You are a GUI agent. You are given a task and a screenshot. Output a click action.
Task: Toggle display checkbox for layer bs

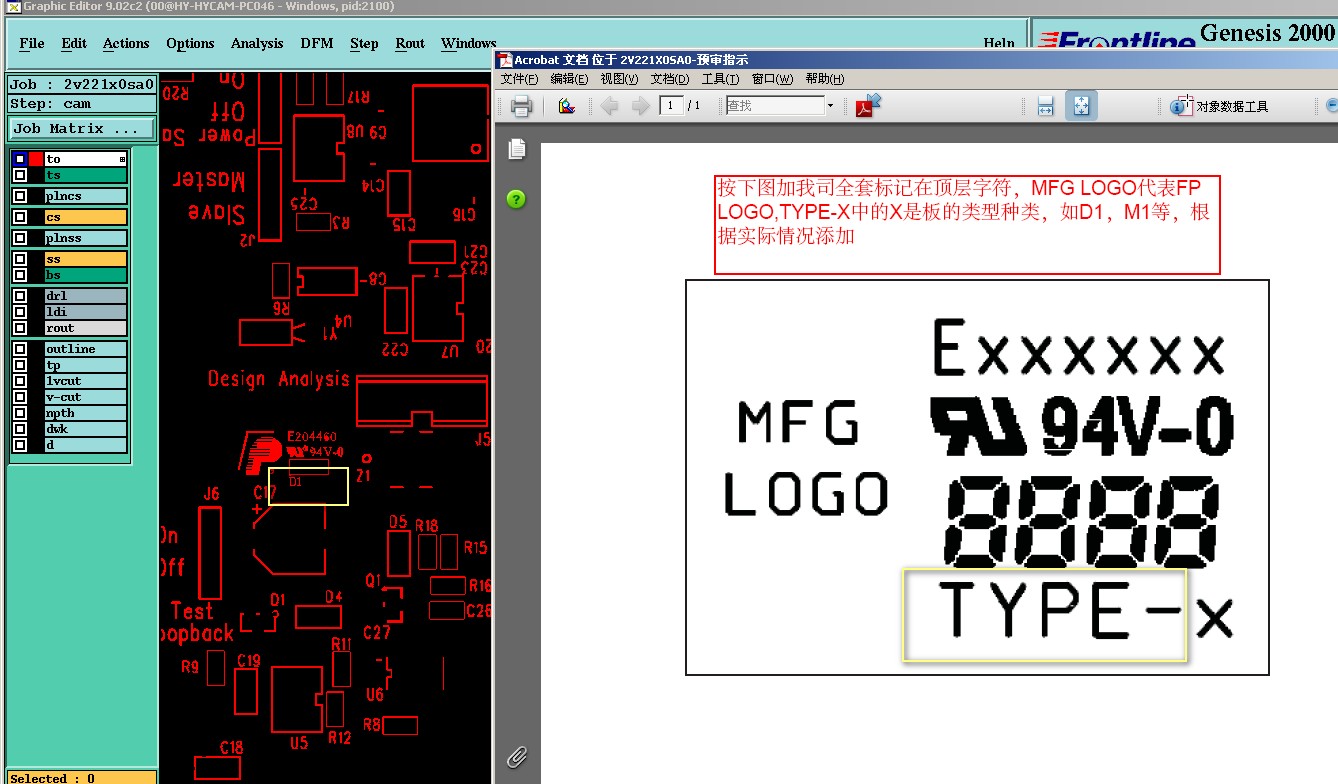pos(20,275)
